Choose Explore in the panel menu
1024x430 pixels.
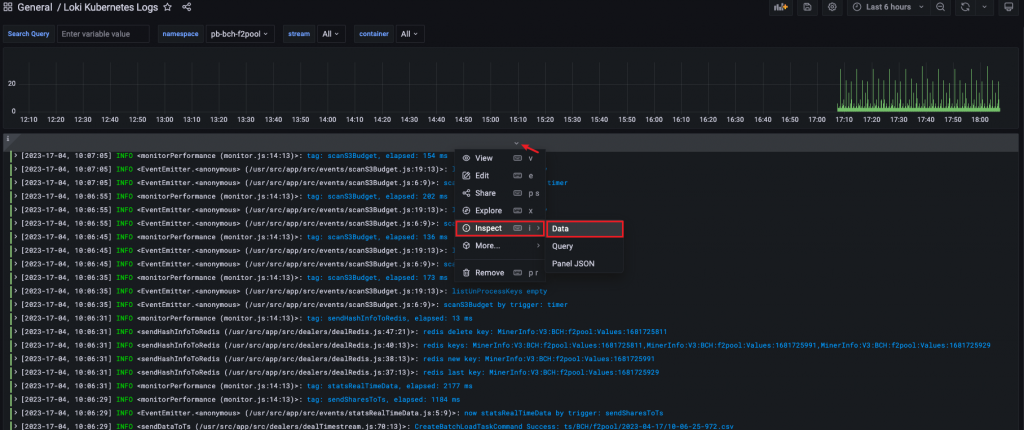500,211
